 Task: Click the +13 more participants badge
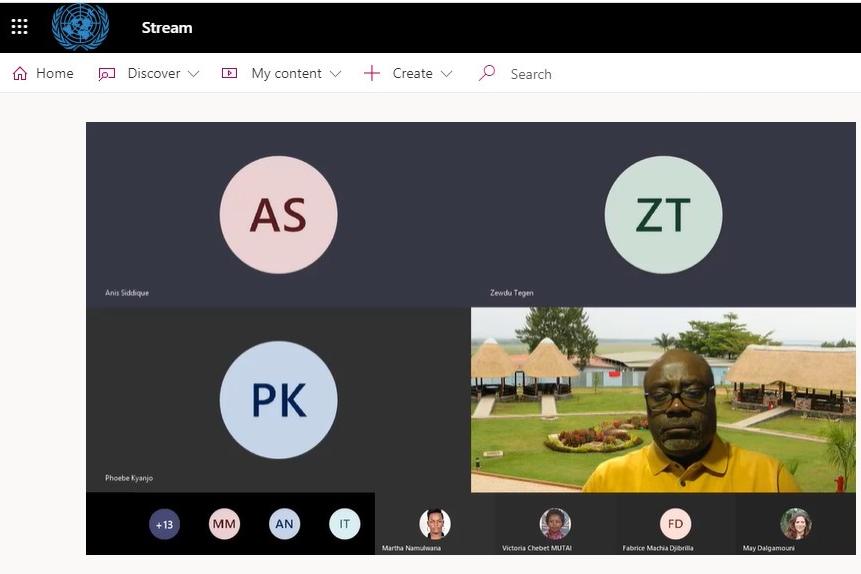pos(164,524)
